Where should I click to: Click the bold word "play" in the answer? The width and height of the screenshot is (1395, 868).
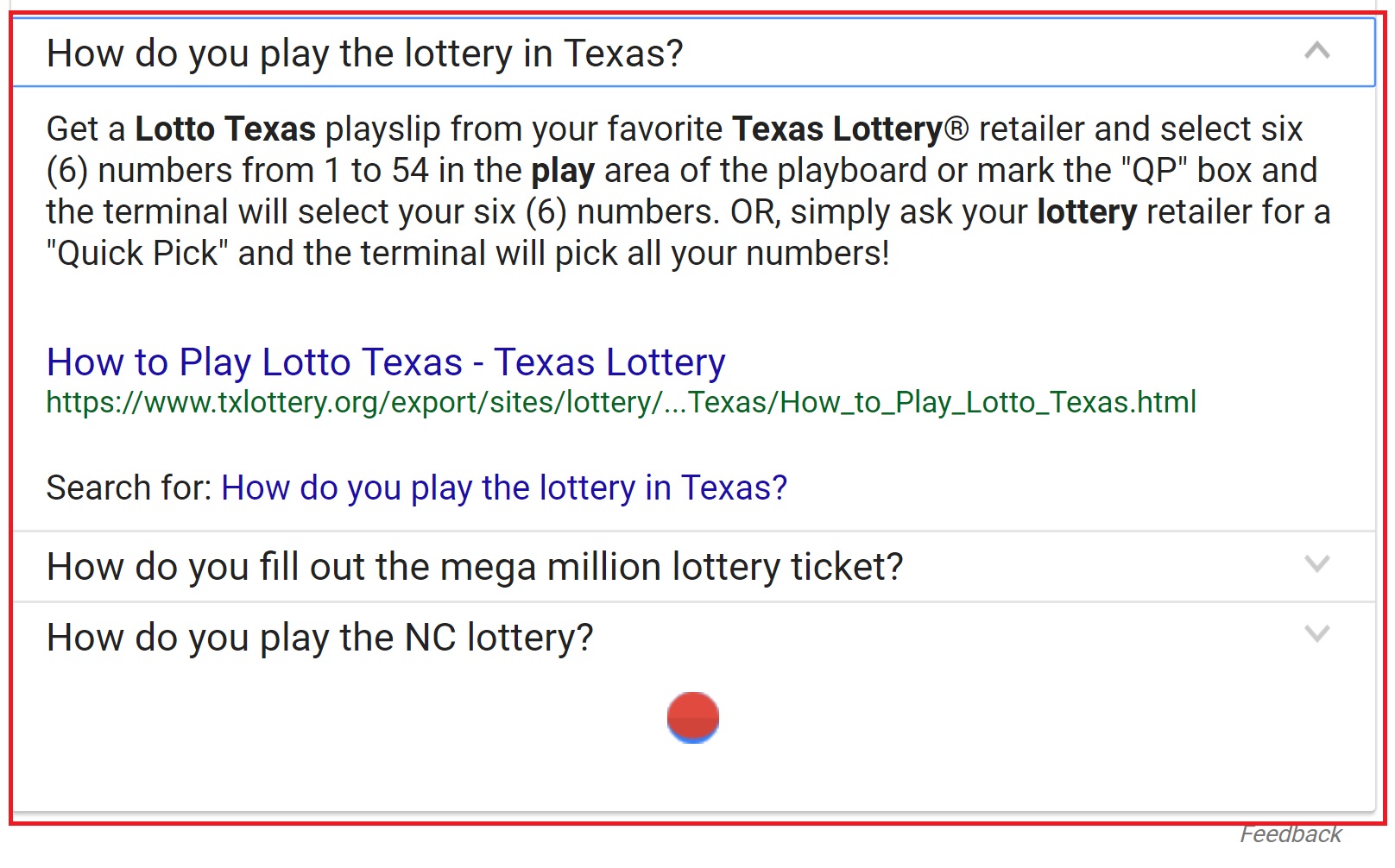[563, 172]
